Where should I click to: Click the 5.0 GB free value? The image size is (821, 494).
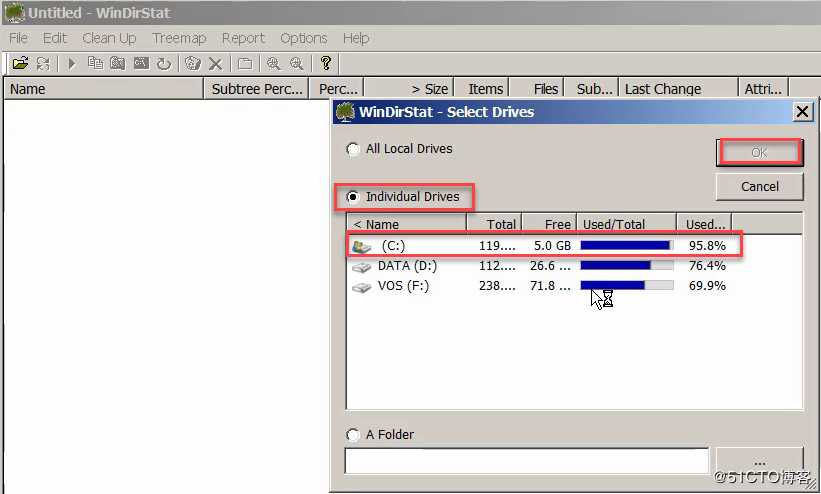[552, 246]
